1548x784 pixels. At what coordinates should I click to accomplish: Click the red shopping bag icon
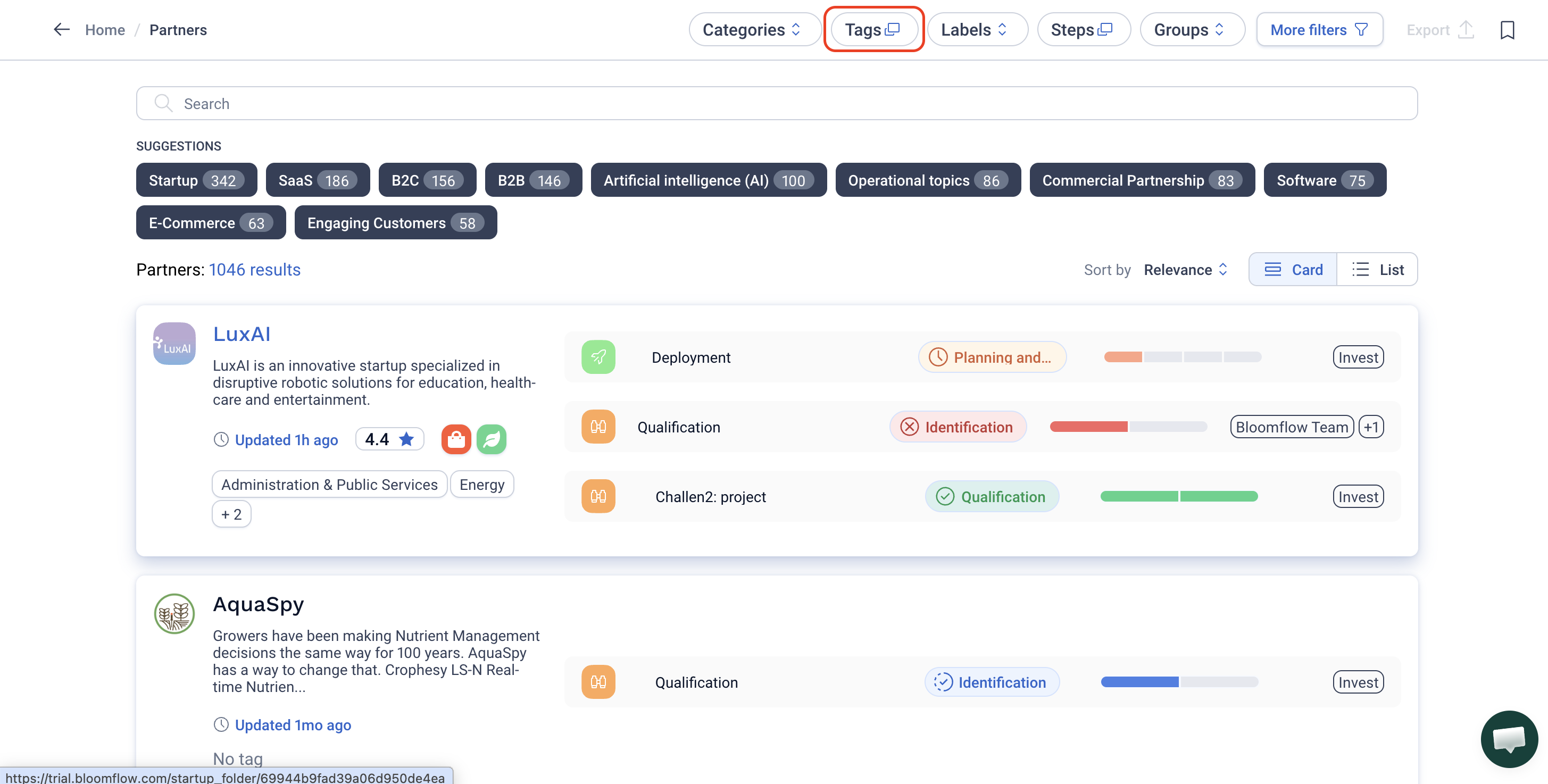[x=456, y=439]
